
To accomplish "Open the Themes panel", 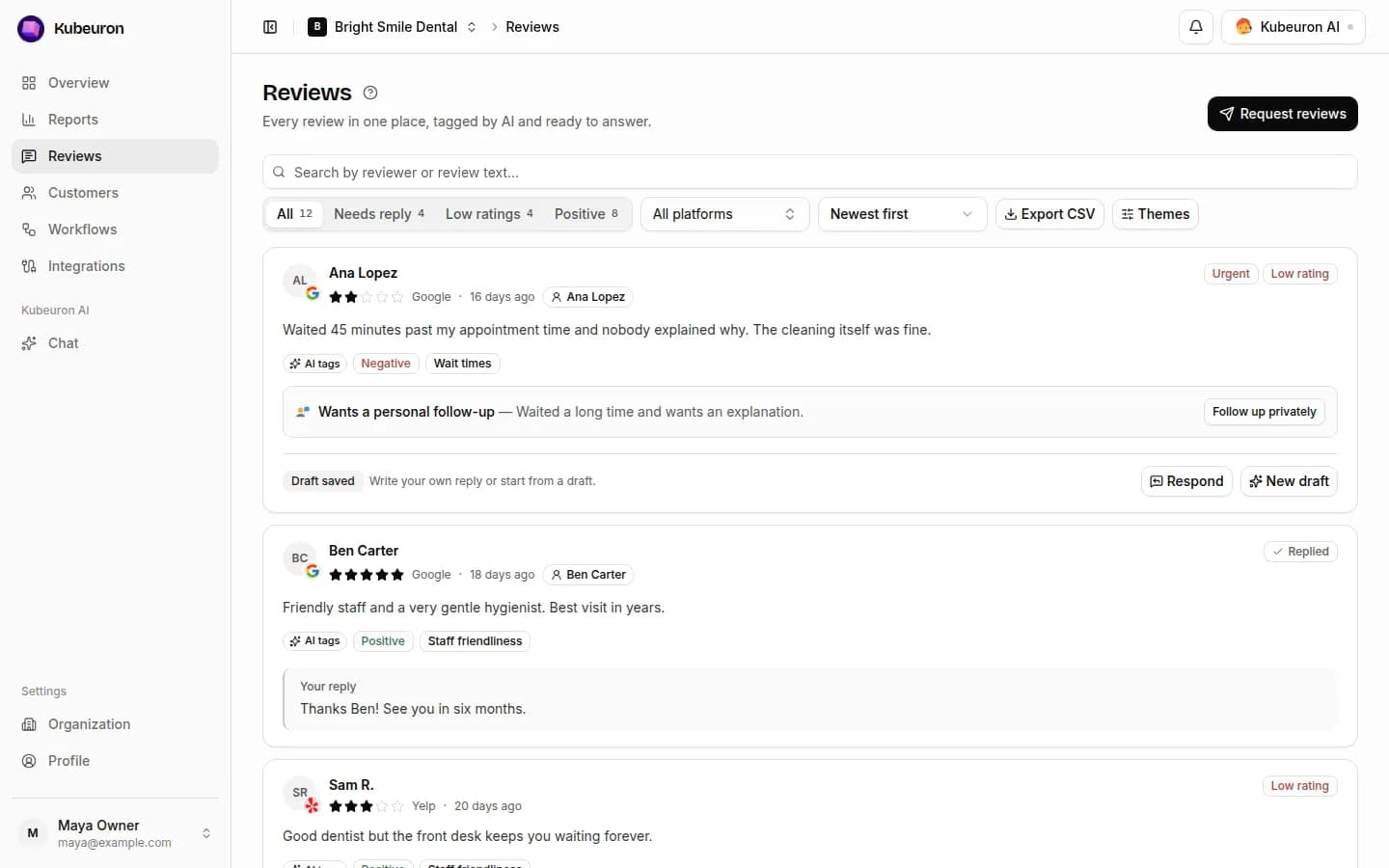I will [1156, 214].
